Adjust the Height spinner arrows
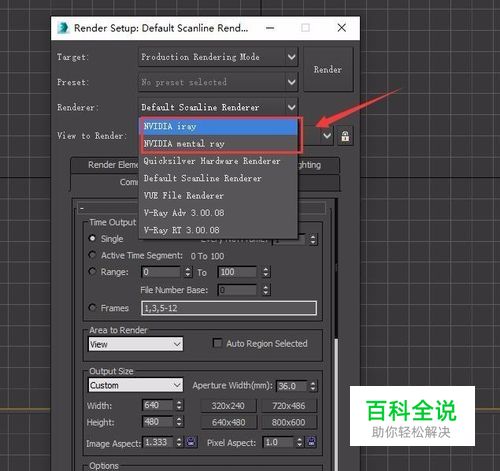This screenshot has width=500, height=471. [179, 422]
